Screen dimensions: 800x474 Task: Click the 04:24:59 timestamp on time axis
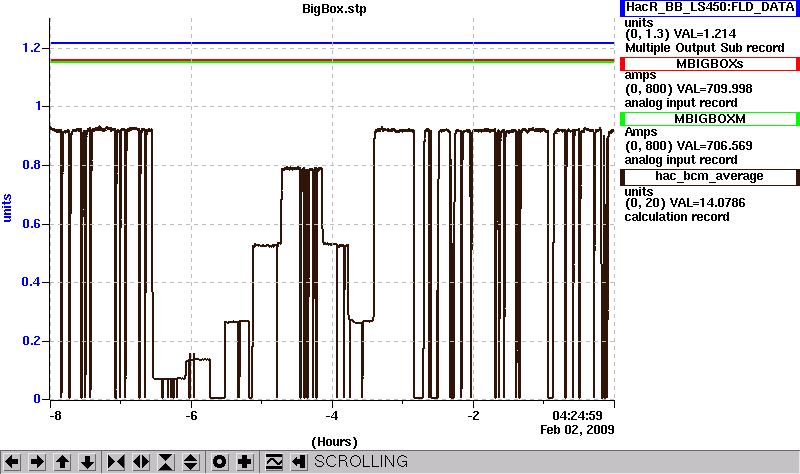[578, 415]
